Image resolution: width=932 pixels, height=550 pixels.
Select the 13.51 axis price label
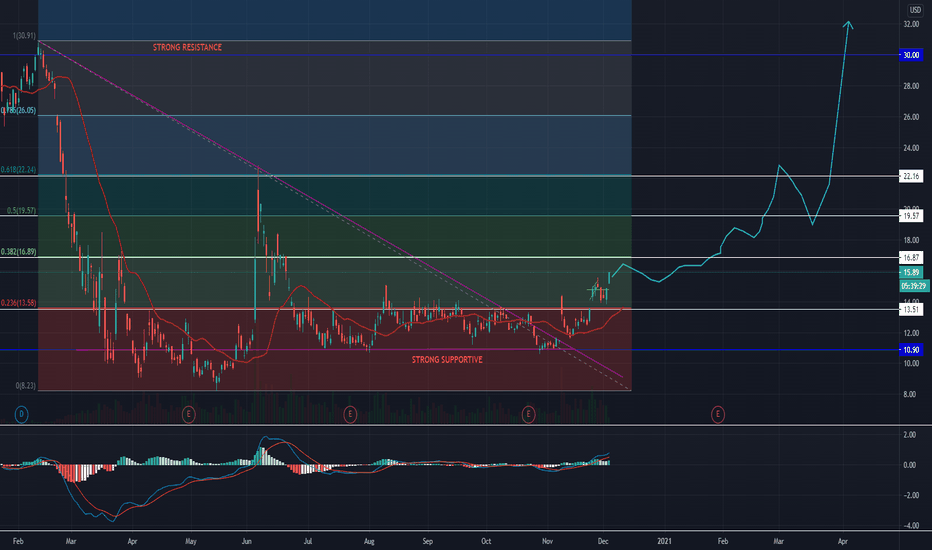click(911, 309)
